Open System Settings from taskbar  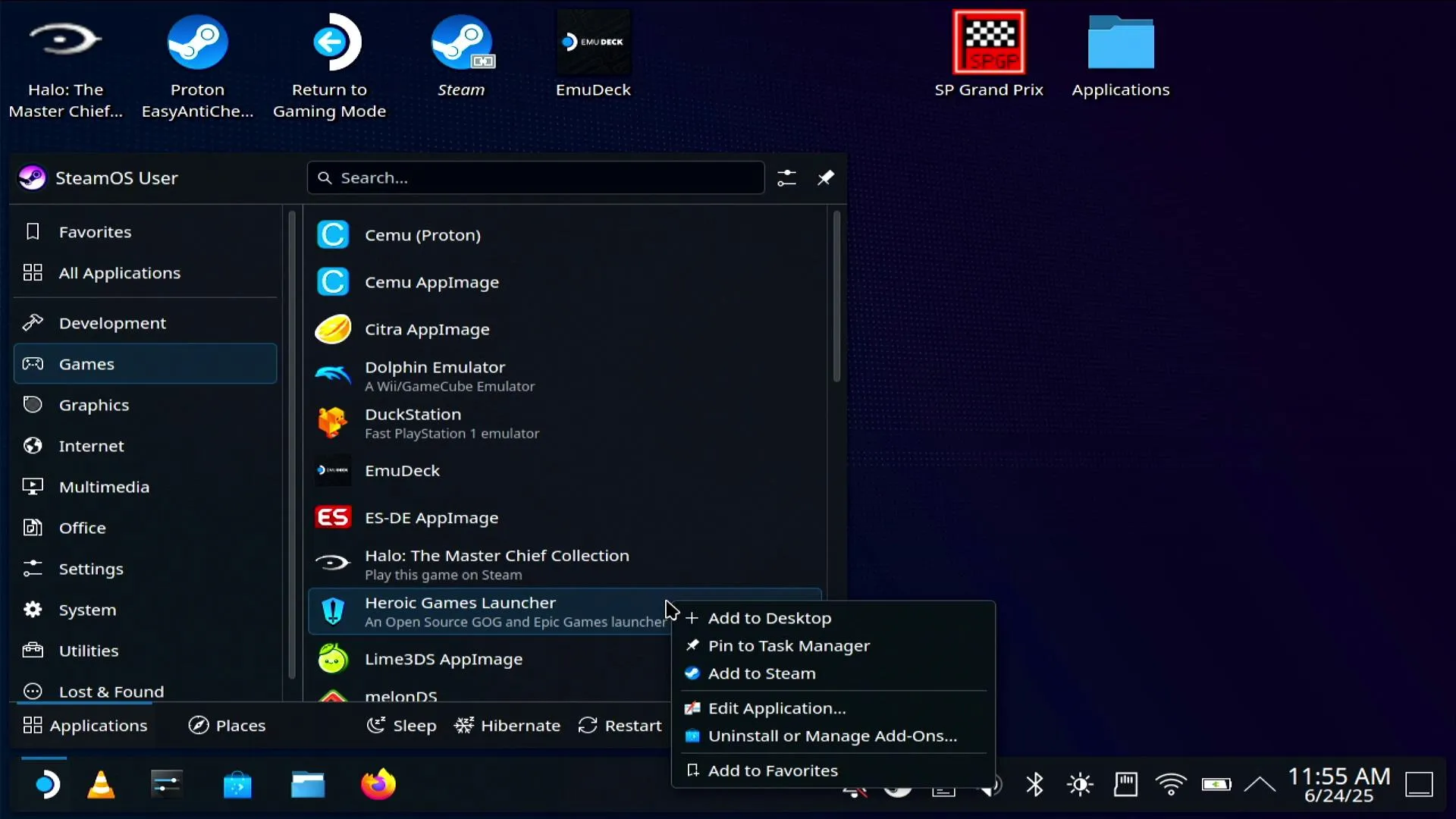click(166, 785)
